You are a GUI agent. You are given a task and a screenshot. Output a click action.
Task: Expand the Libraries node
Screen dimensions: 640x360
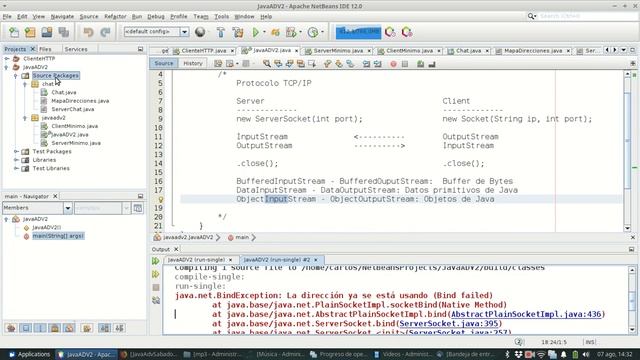coord(16,160)
